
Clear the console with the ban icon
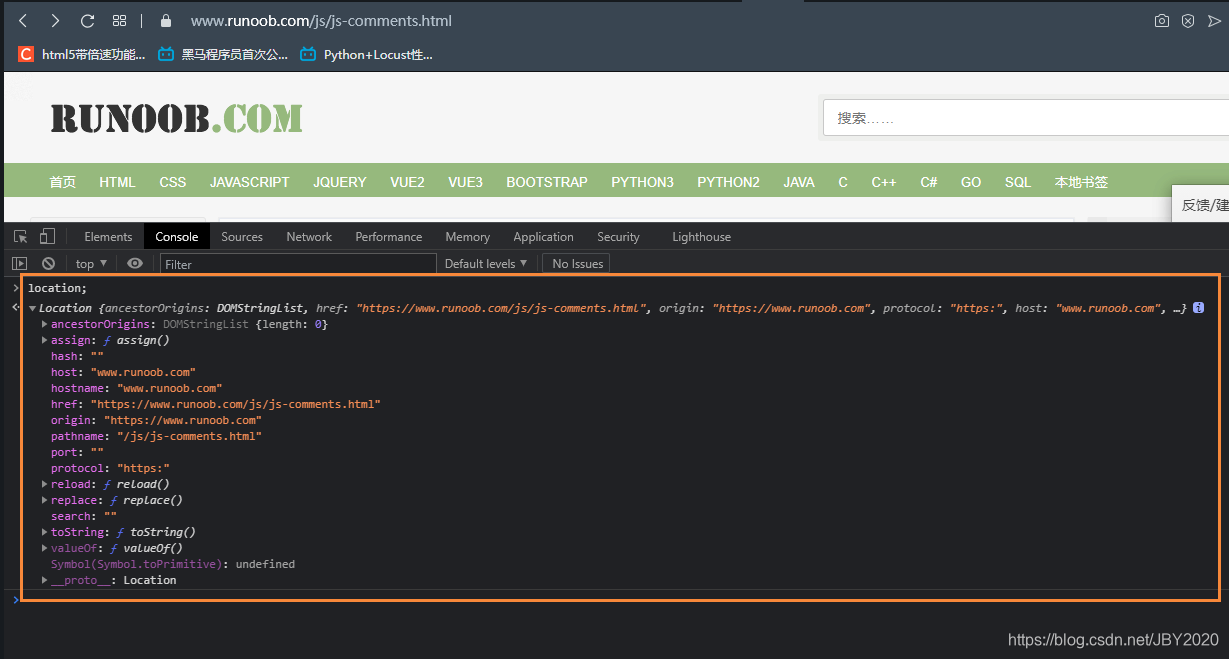[48, 263]
